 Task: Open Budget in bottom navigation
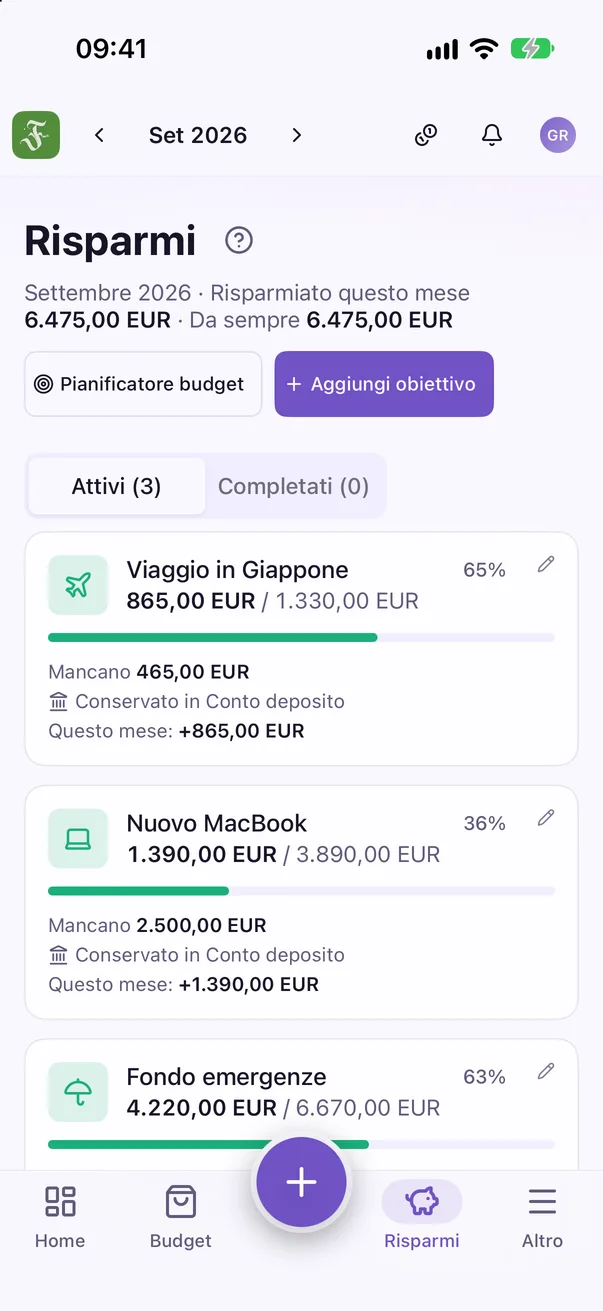[181, 1216]
